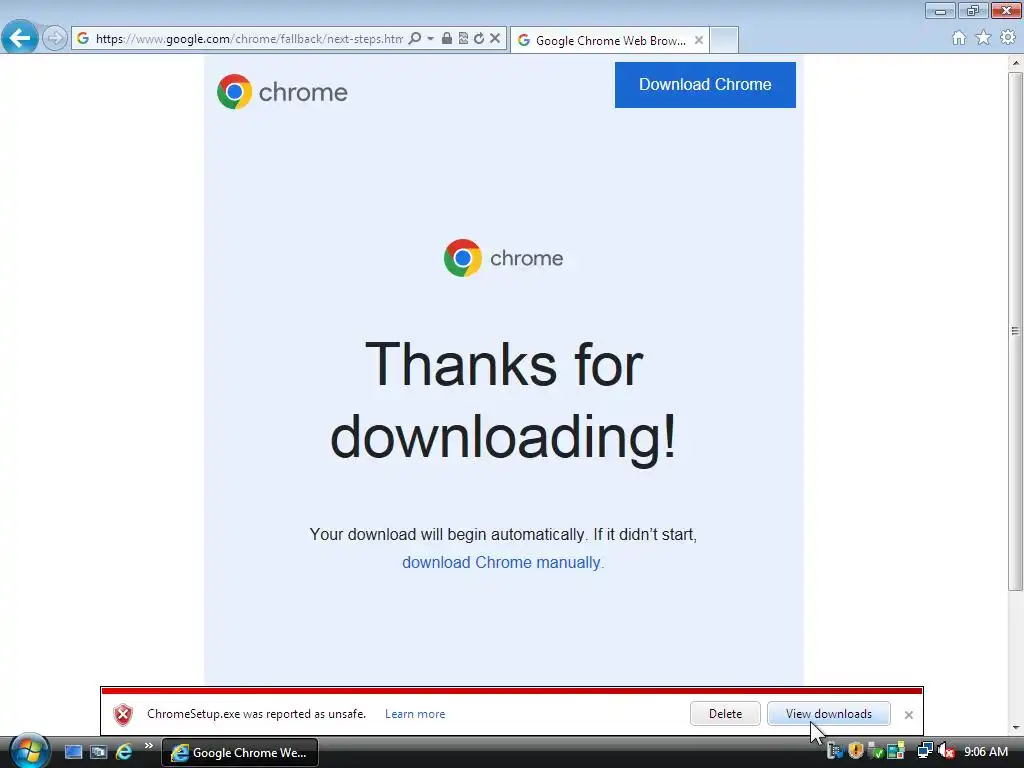
Task: Click the muted volume tray icon
Action: [x=946, y=752]
